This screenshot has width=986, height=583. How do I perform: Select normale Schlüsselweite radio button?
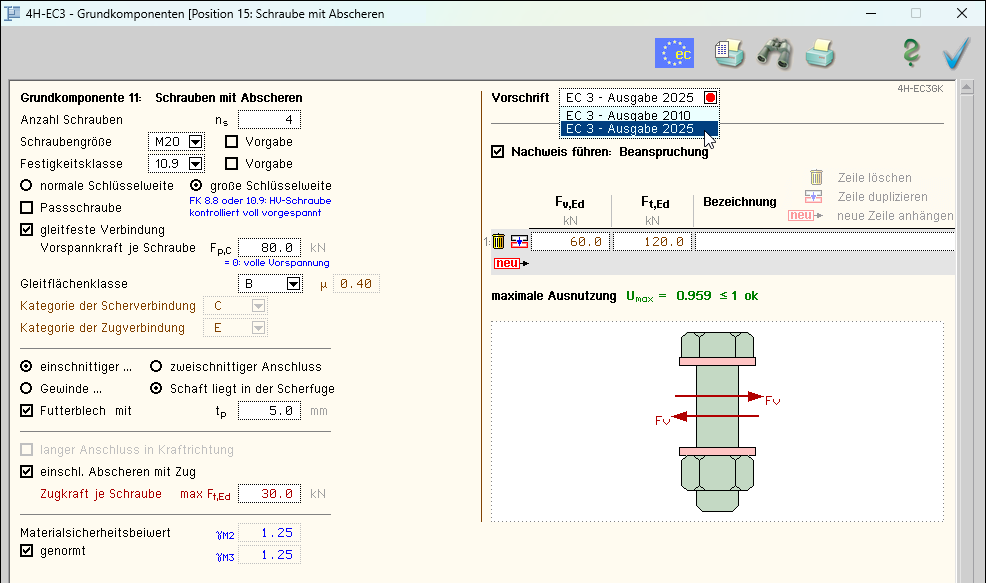click(26, 186)
